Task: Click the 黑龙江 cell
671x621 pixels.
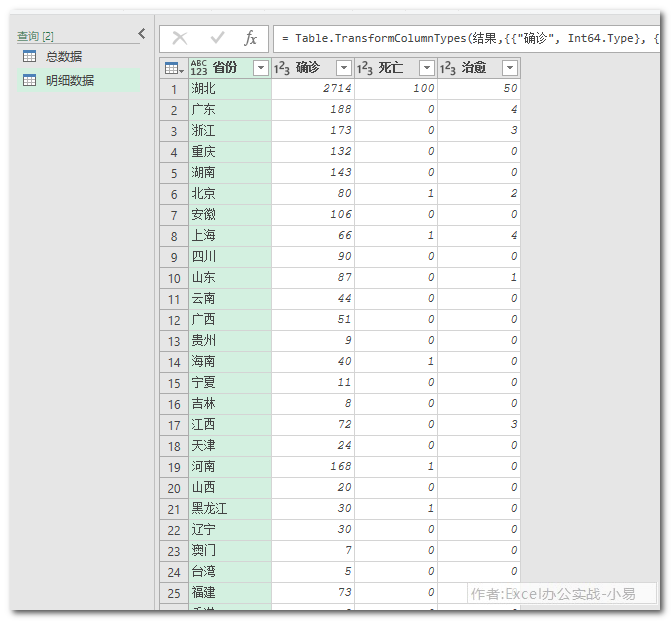Action: 230,508
